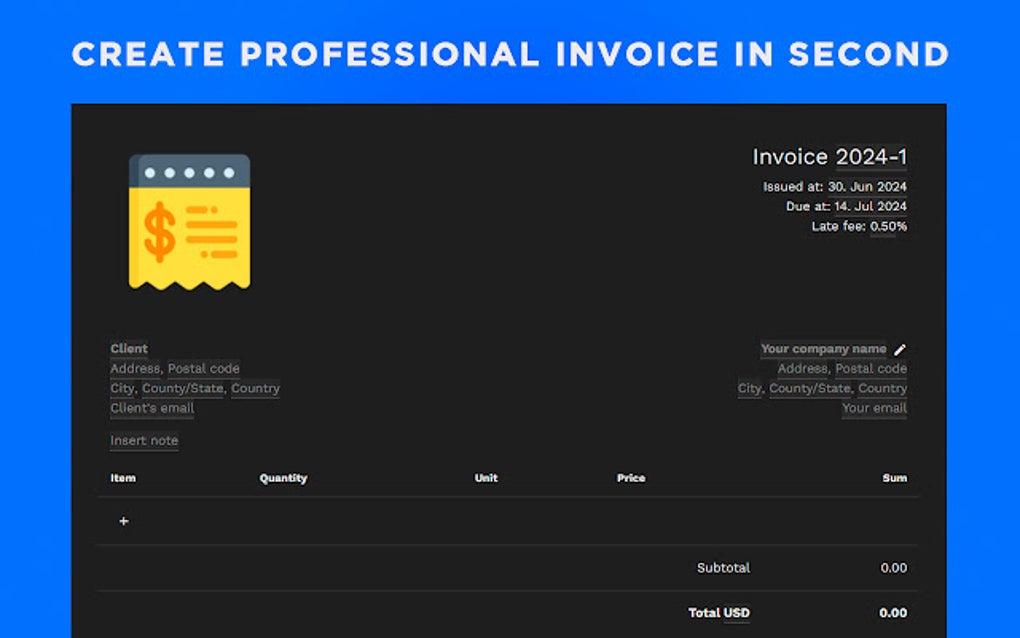
Task: Click the client City field
Action: click(120, 388)
